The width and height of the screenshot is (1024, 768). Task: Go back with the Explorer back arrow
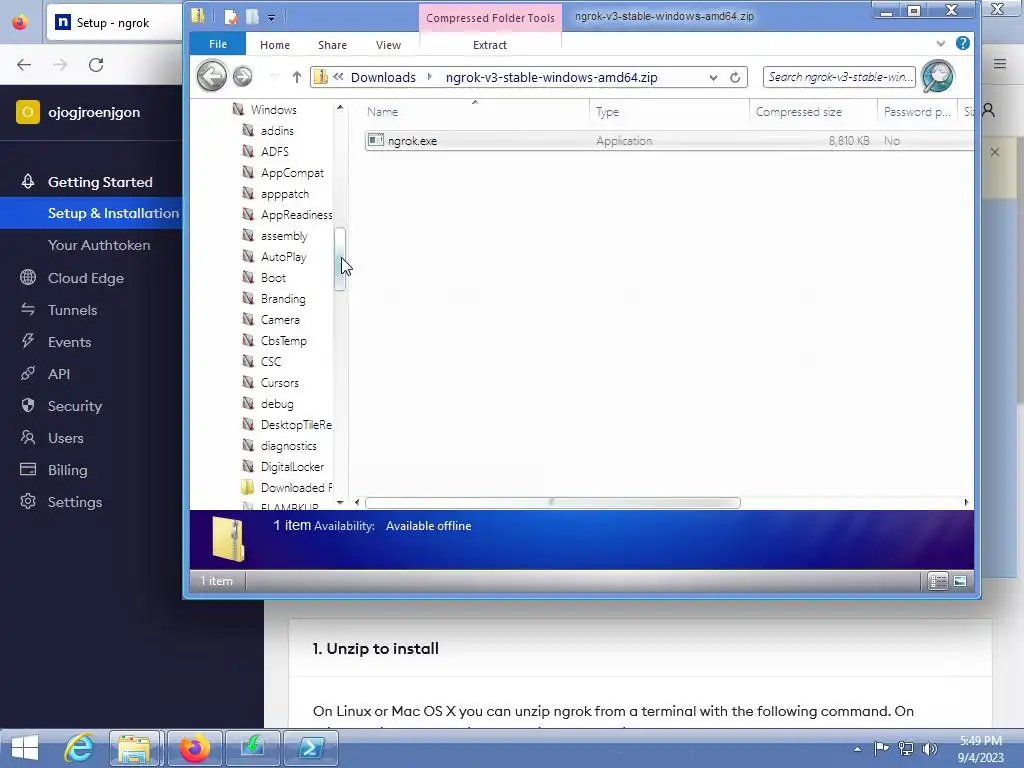(212, 76)
